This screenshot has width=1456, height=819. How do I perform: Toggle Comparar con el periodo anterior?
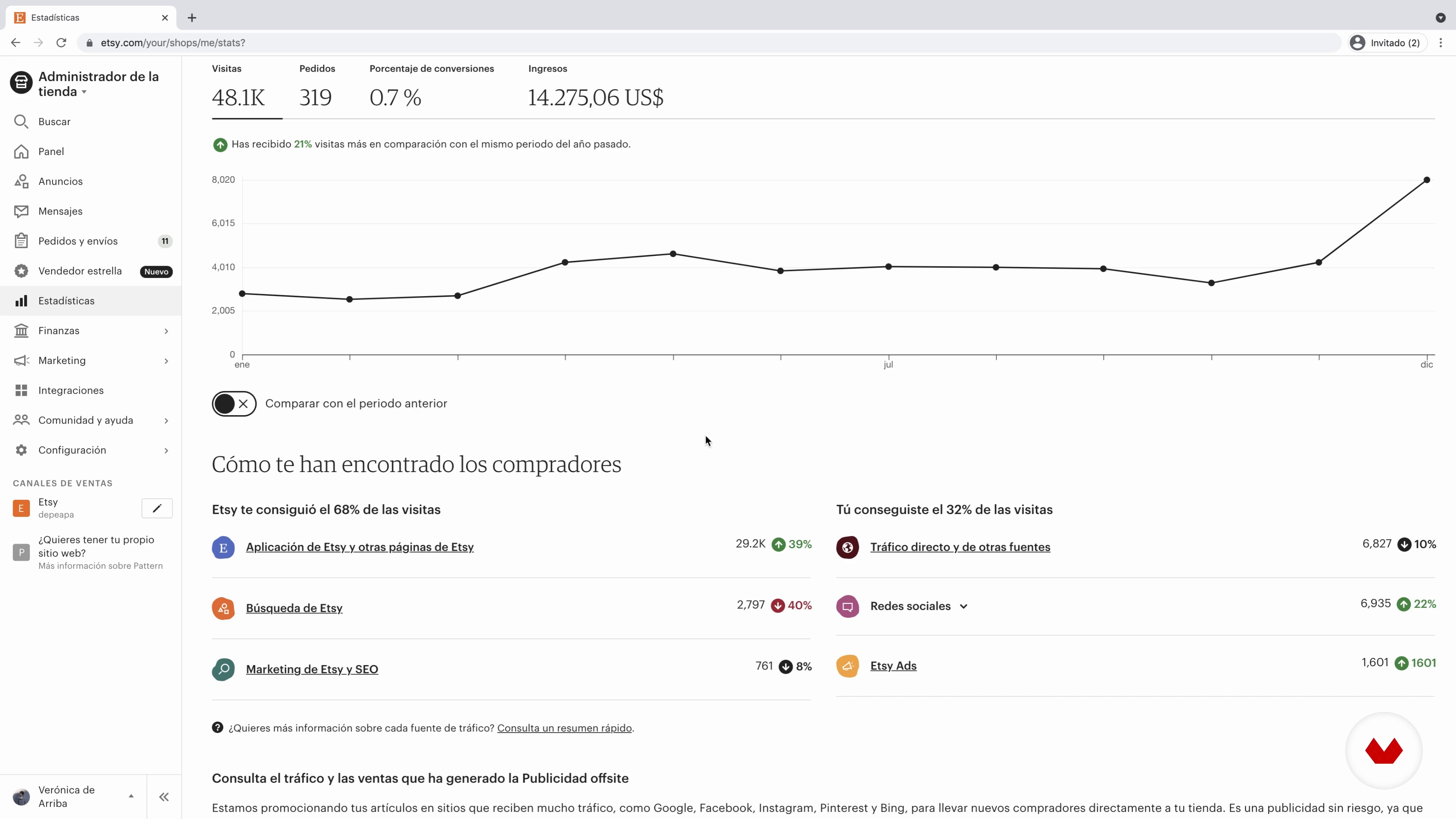[234, 403]
